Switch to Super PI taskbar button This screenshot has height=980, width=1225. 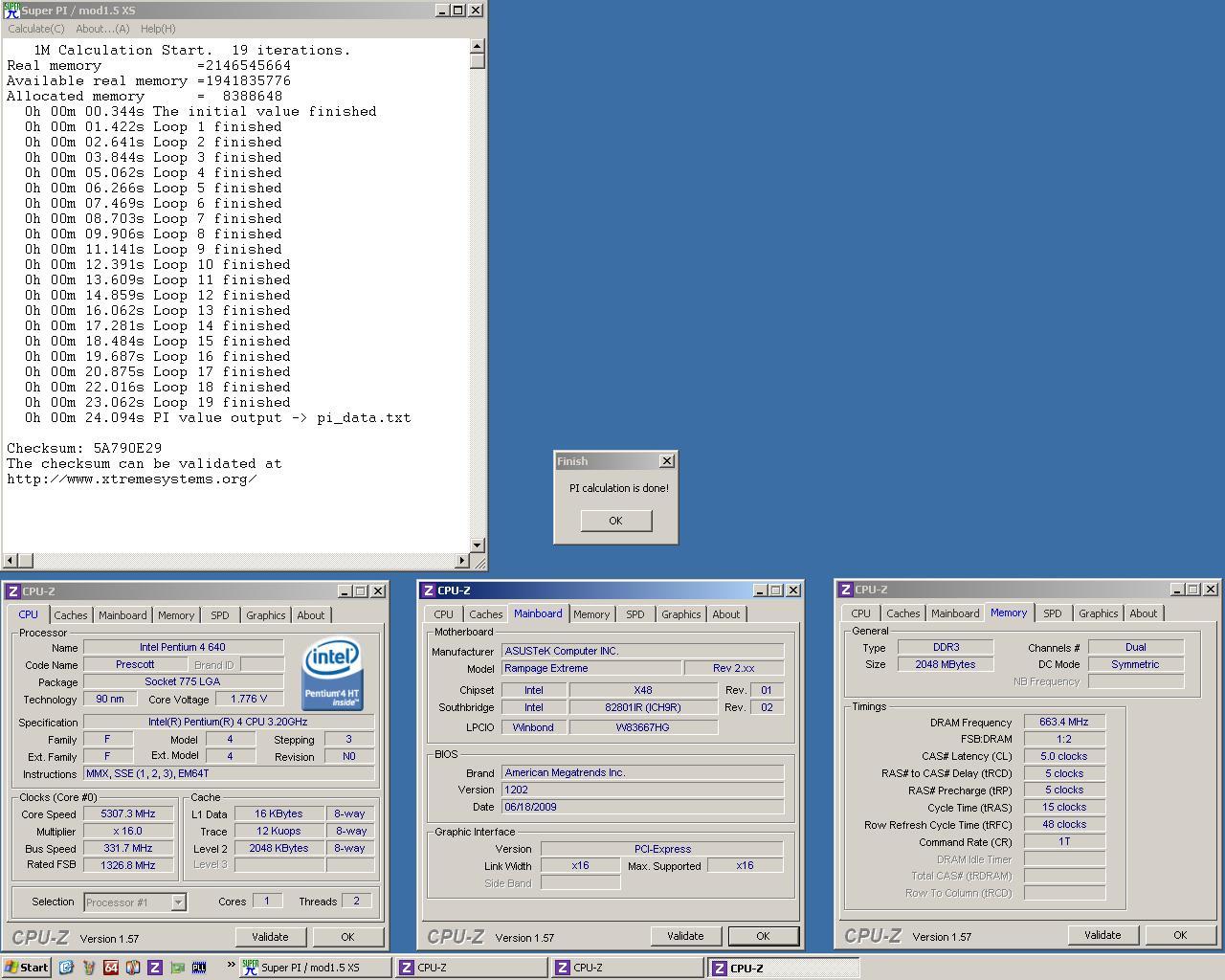click(316, 968)
